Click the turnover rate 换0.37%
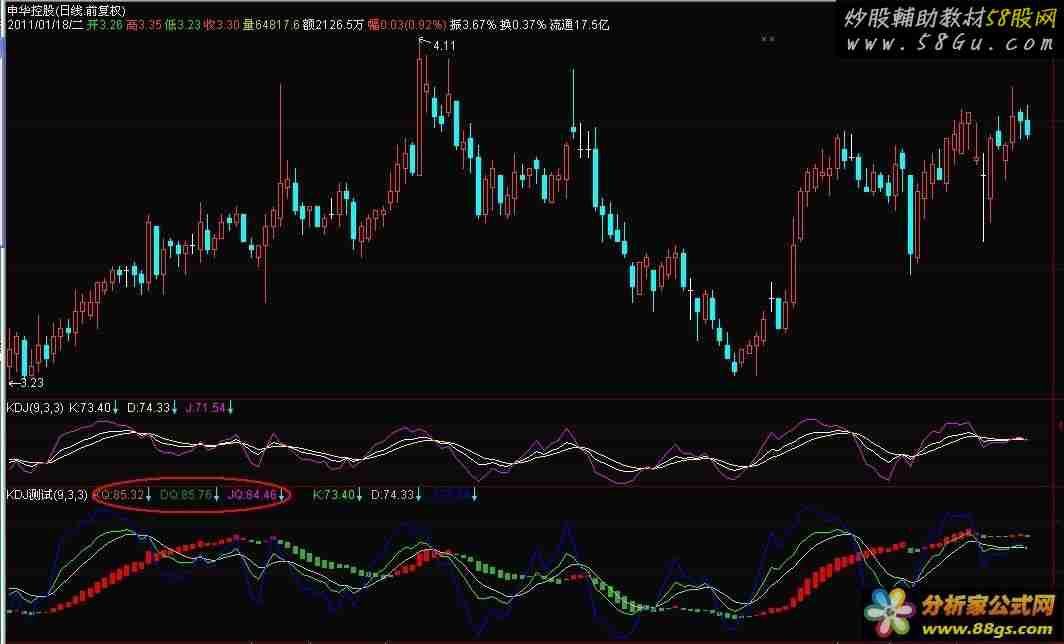 (x=522, y=25)
